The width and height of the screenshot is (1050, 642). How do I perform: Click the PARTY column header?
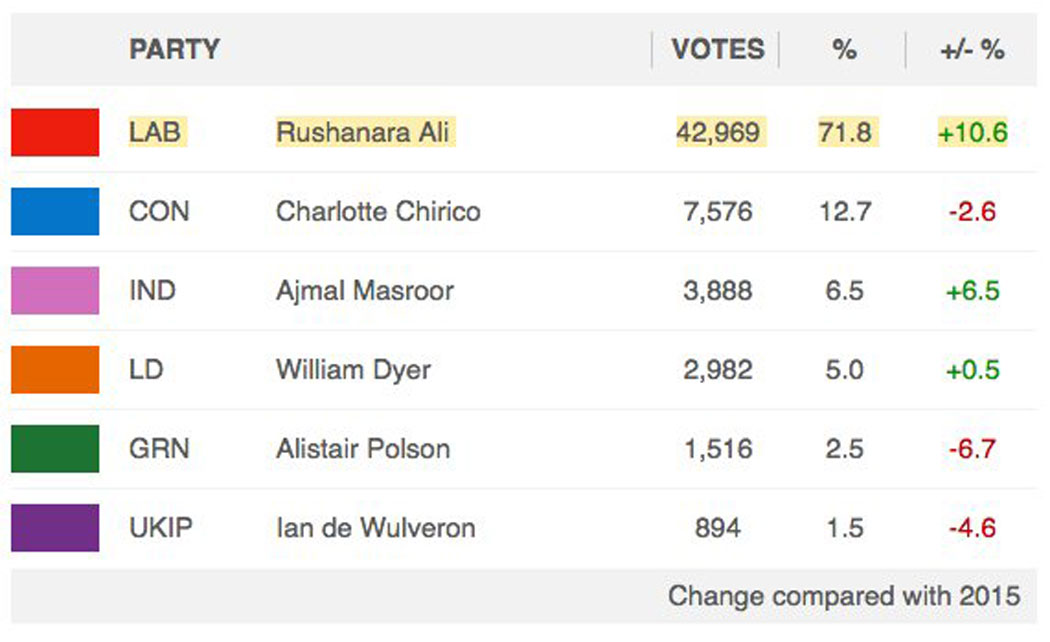174,49
